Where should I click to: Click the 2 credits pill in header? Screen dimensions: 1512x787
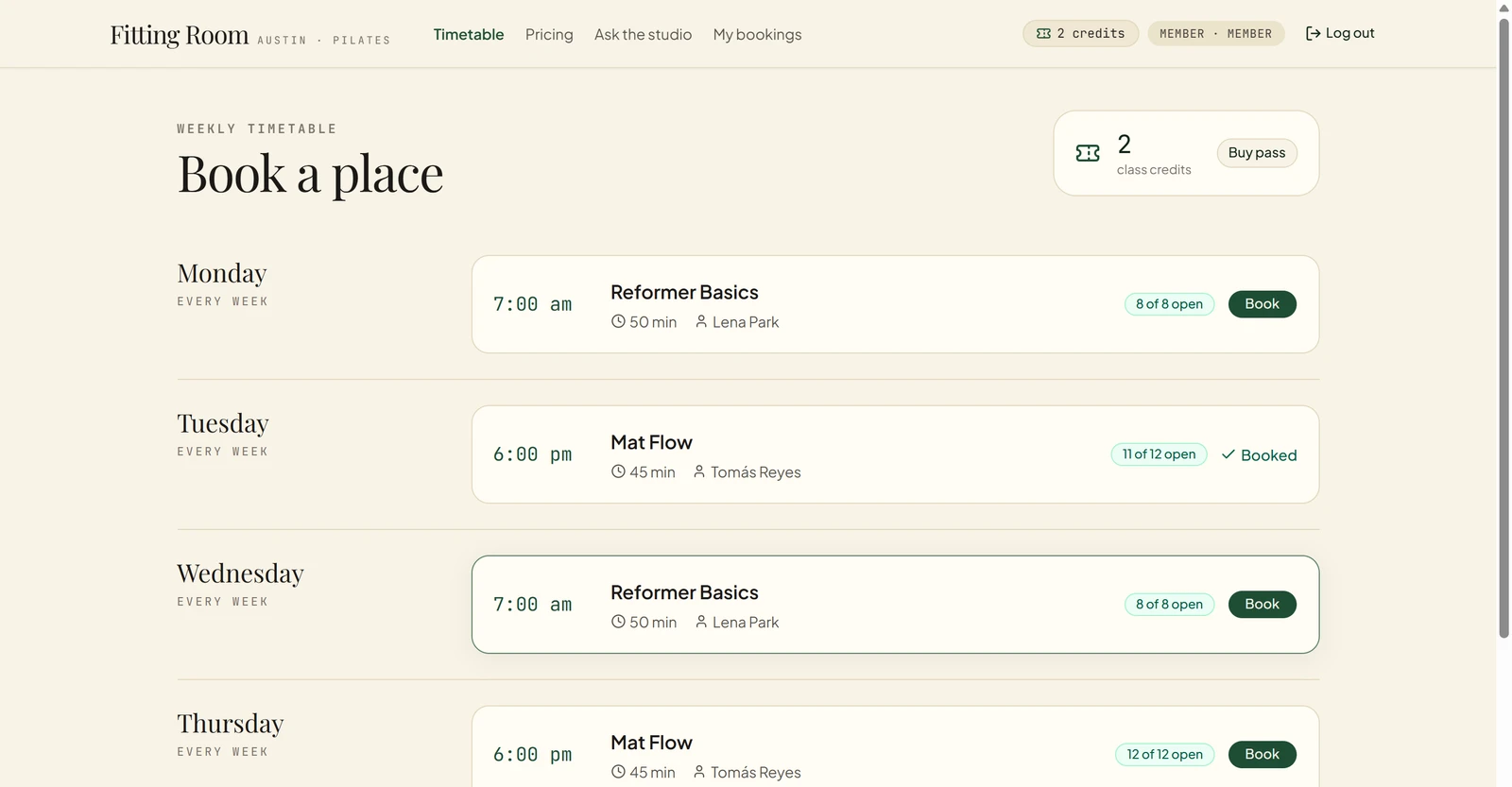pos(1081,34)
